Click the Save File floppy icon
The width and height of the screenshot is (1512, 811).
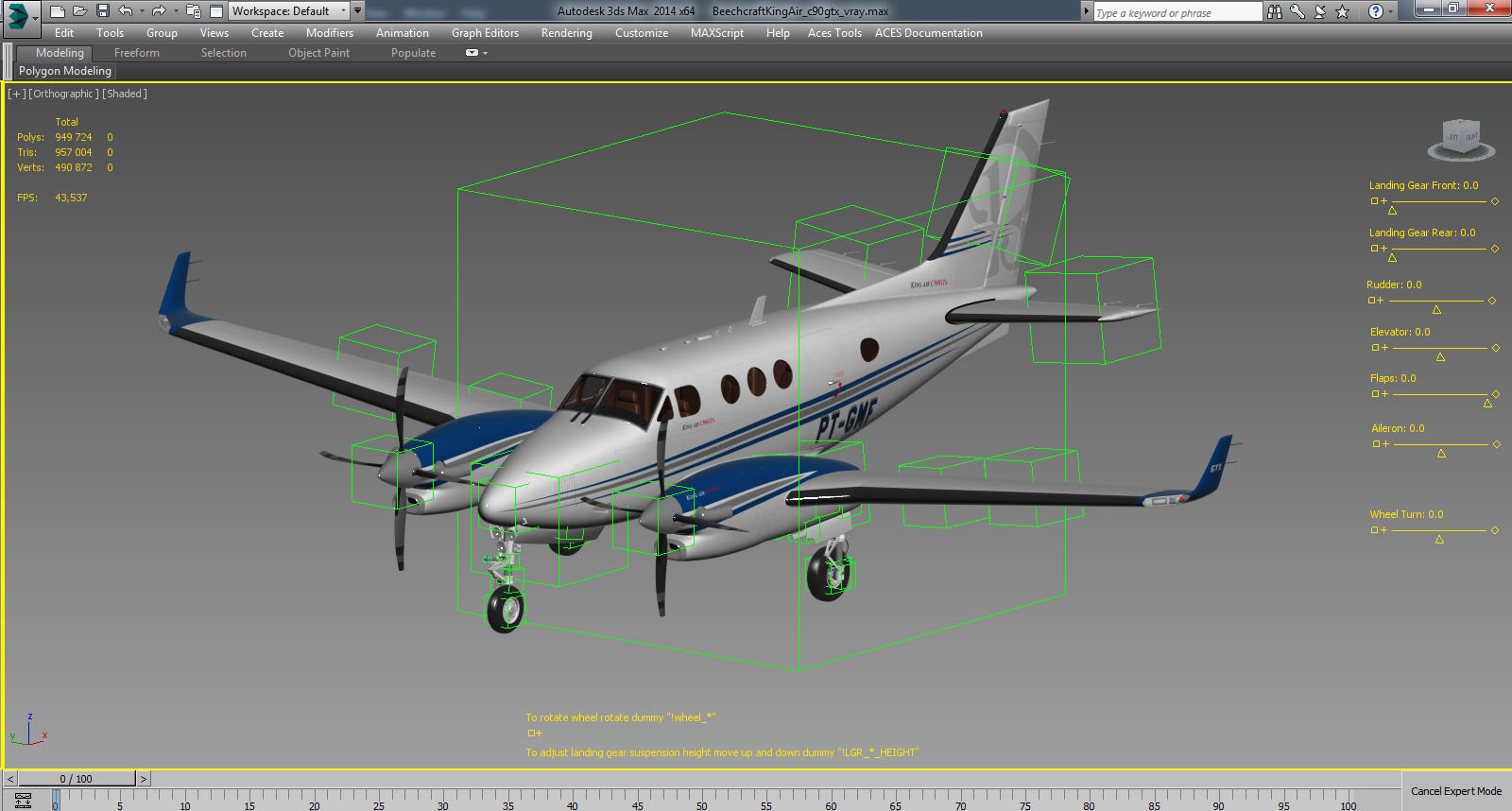(103, 11)
